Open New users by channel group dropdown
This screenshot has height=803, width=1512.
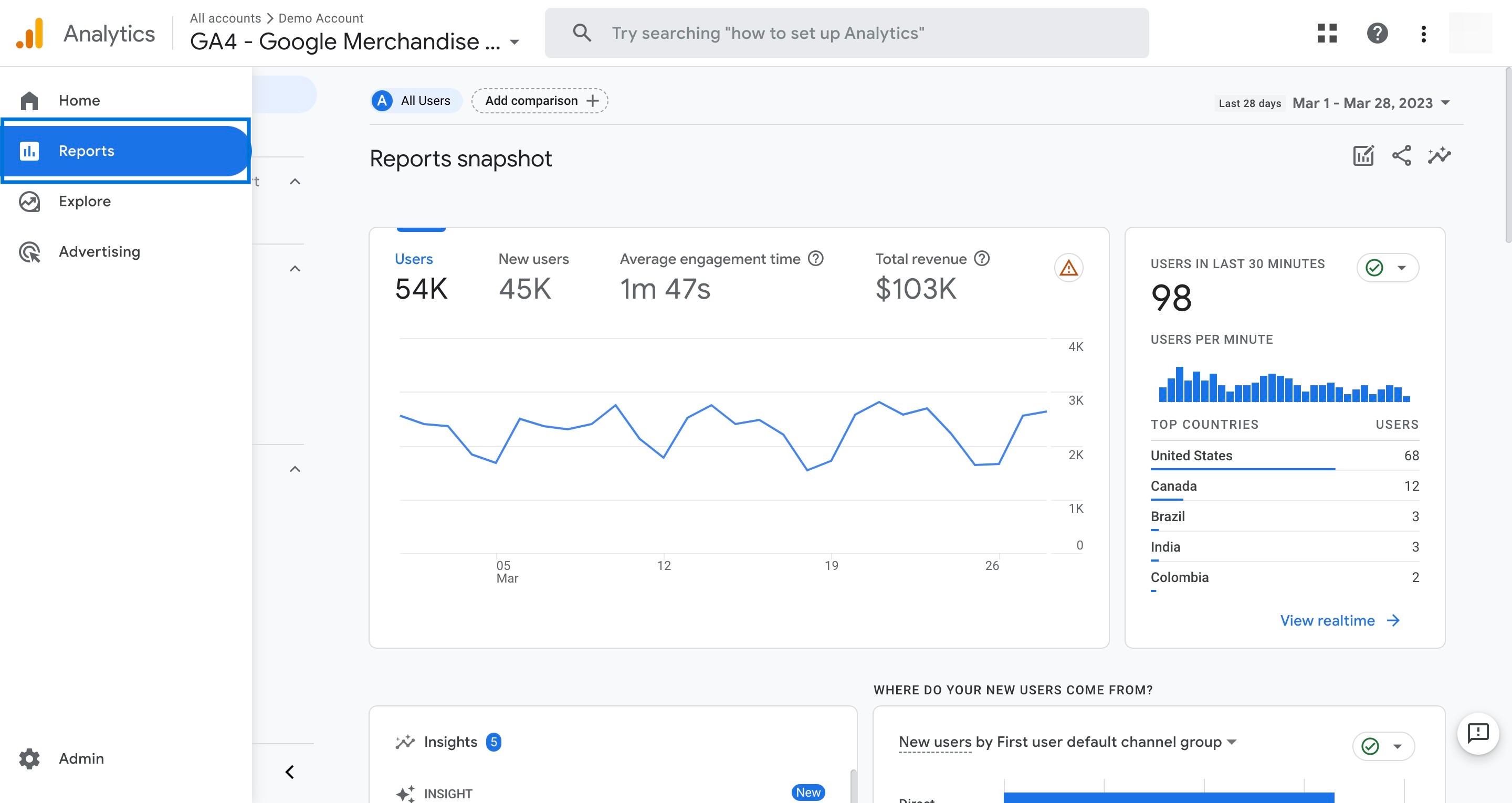click(x=1067, y=743)
